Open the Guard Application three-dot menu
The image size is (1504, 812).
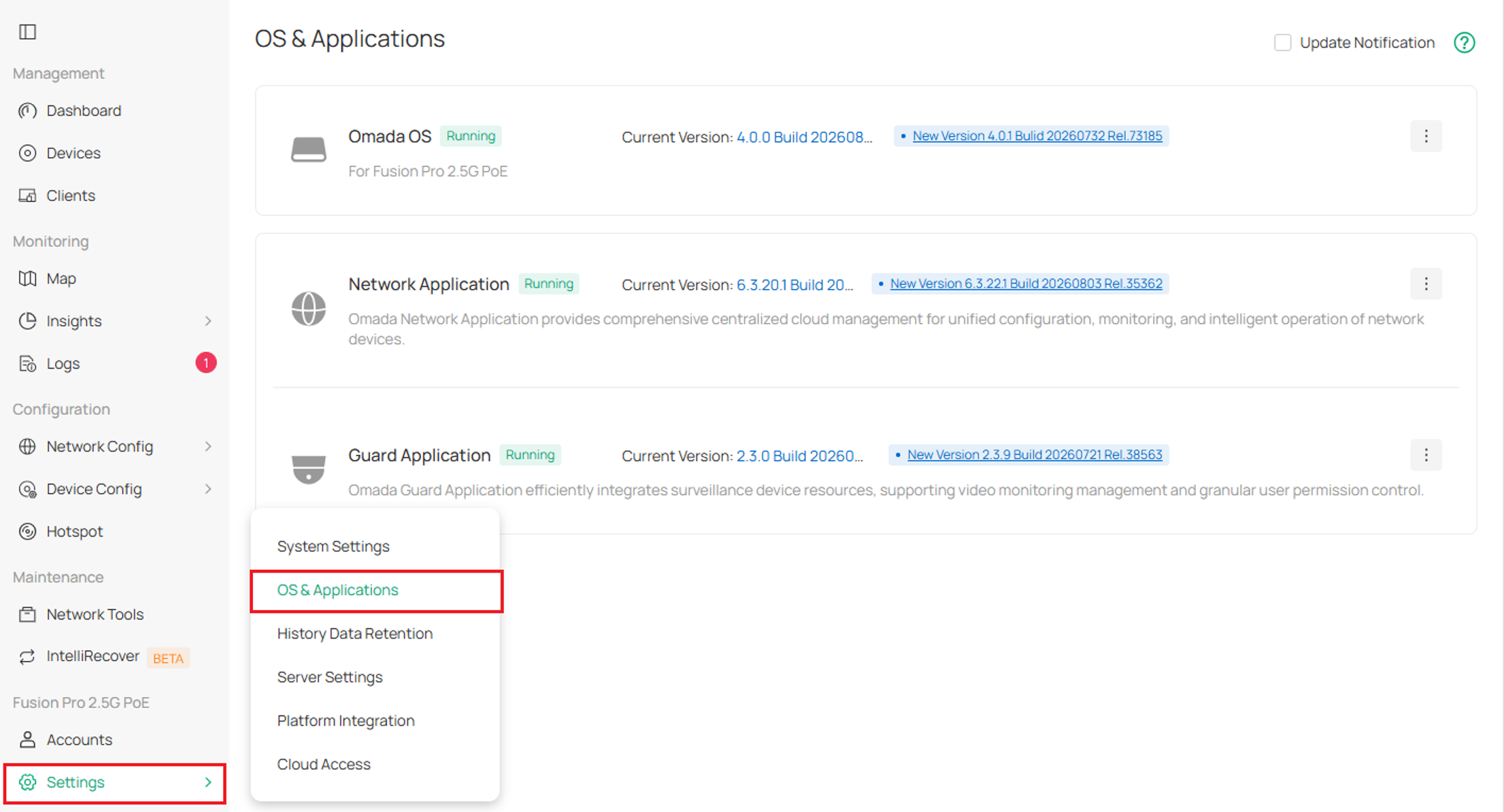point(1426,455)
